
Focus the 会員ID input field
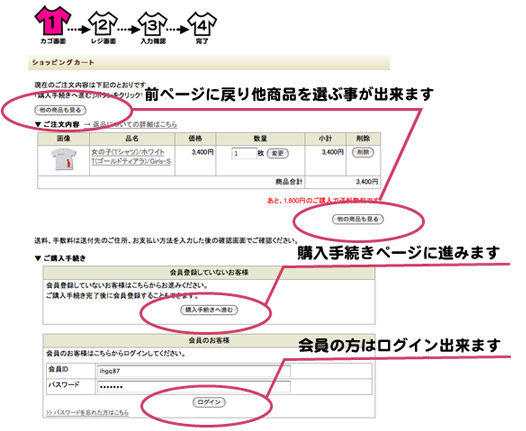pos(194,371)
